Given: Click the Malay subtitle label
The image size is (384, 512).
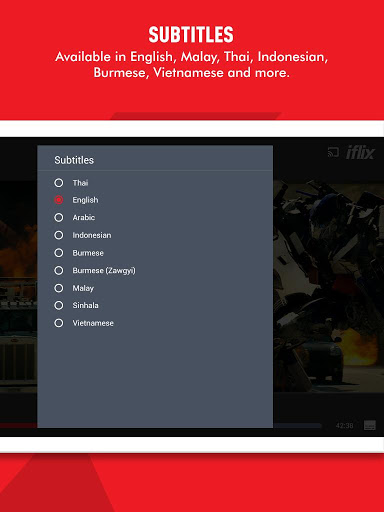Looking at the screenshot, I should [83, 288].
